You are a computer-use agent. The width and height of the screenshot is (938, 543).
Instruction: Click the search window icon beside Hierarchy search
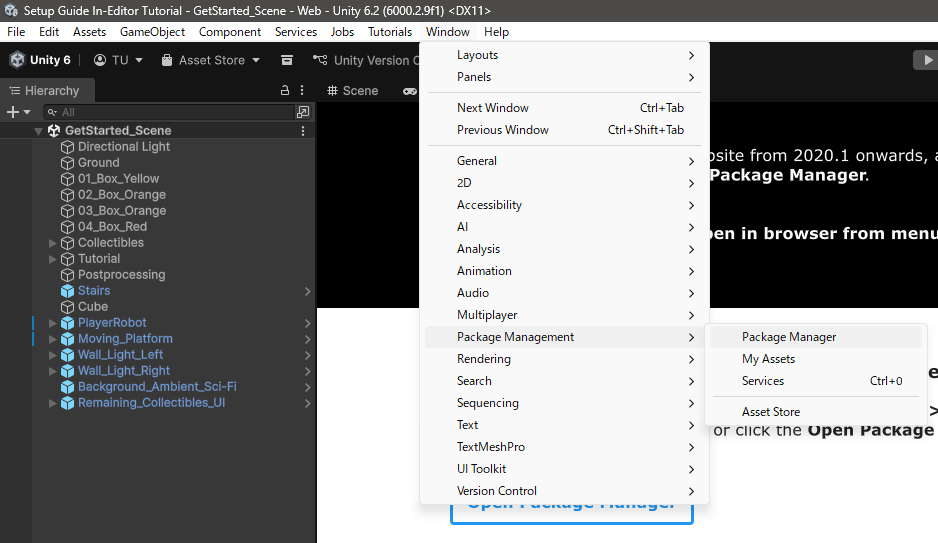pos(303,112)
